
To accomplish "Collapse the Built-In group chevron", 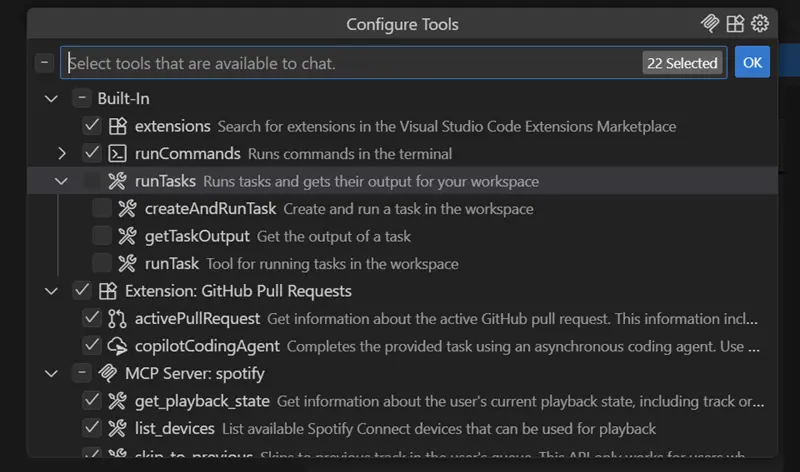I will coord(51,98).
